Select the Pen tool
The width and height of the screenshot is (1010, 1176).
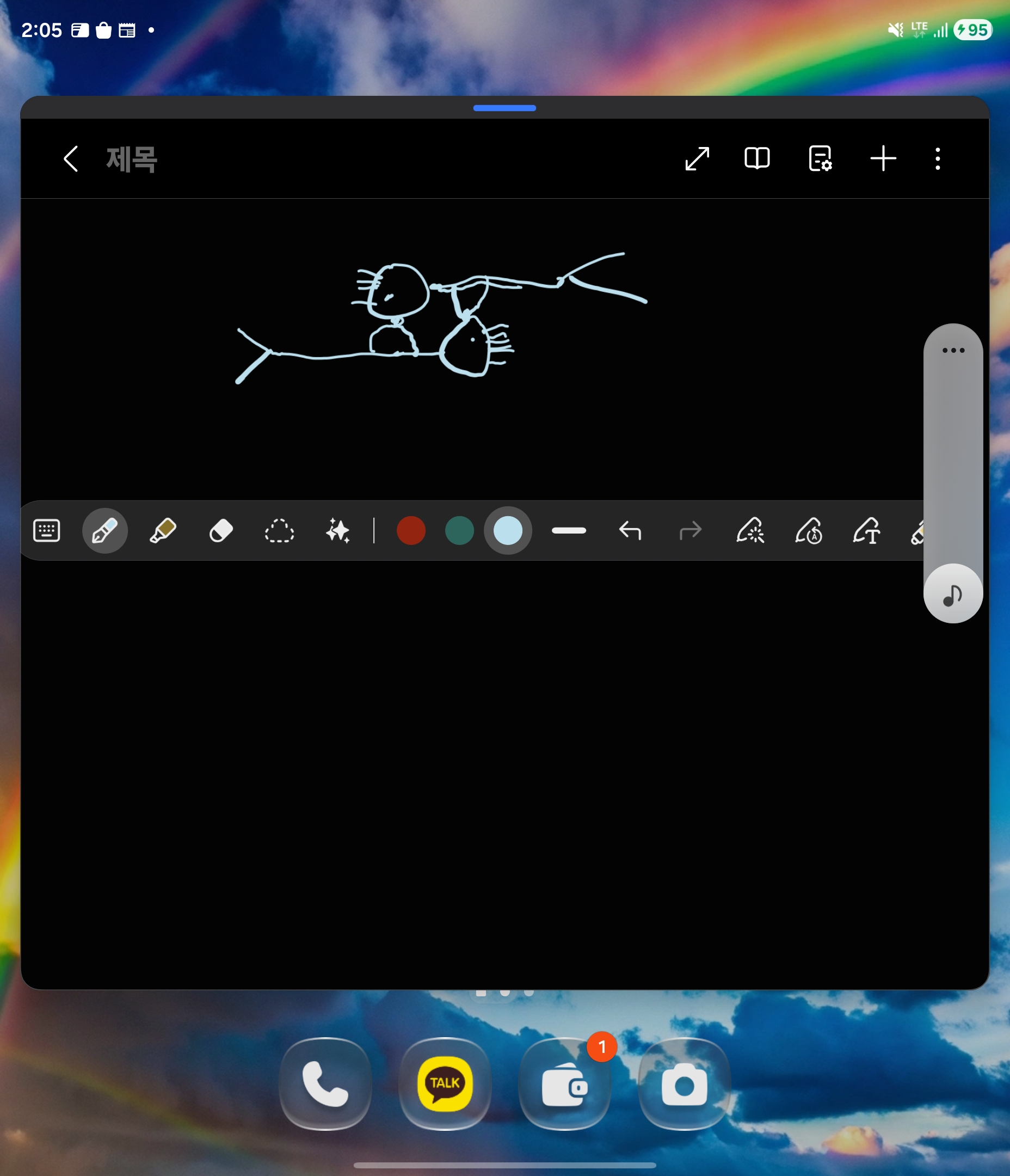[105, 531]
